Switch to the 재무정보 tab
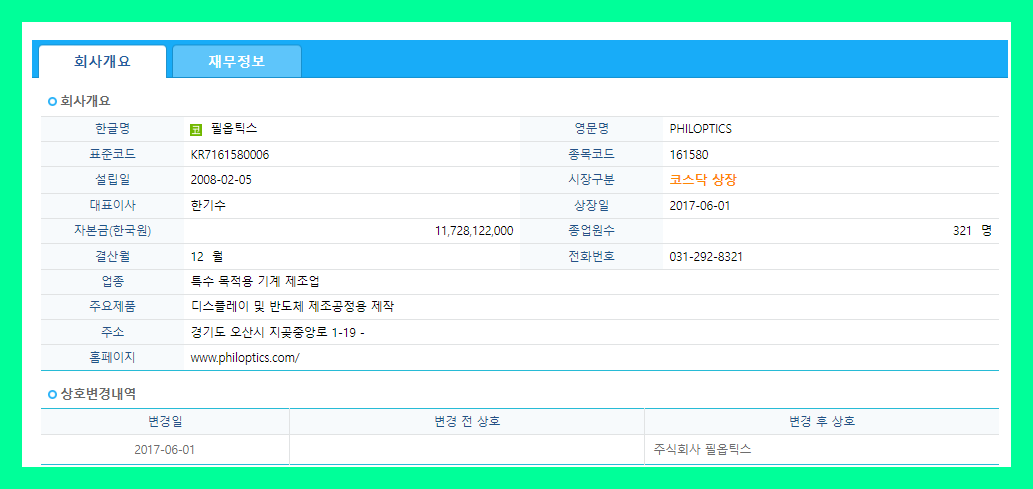1033x489 pixels. click(x=237, y=61)
